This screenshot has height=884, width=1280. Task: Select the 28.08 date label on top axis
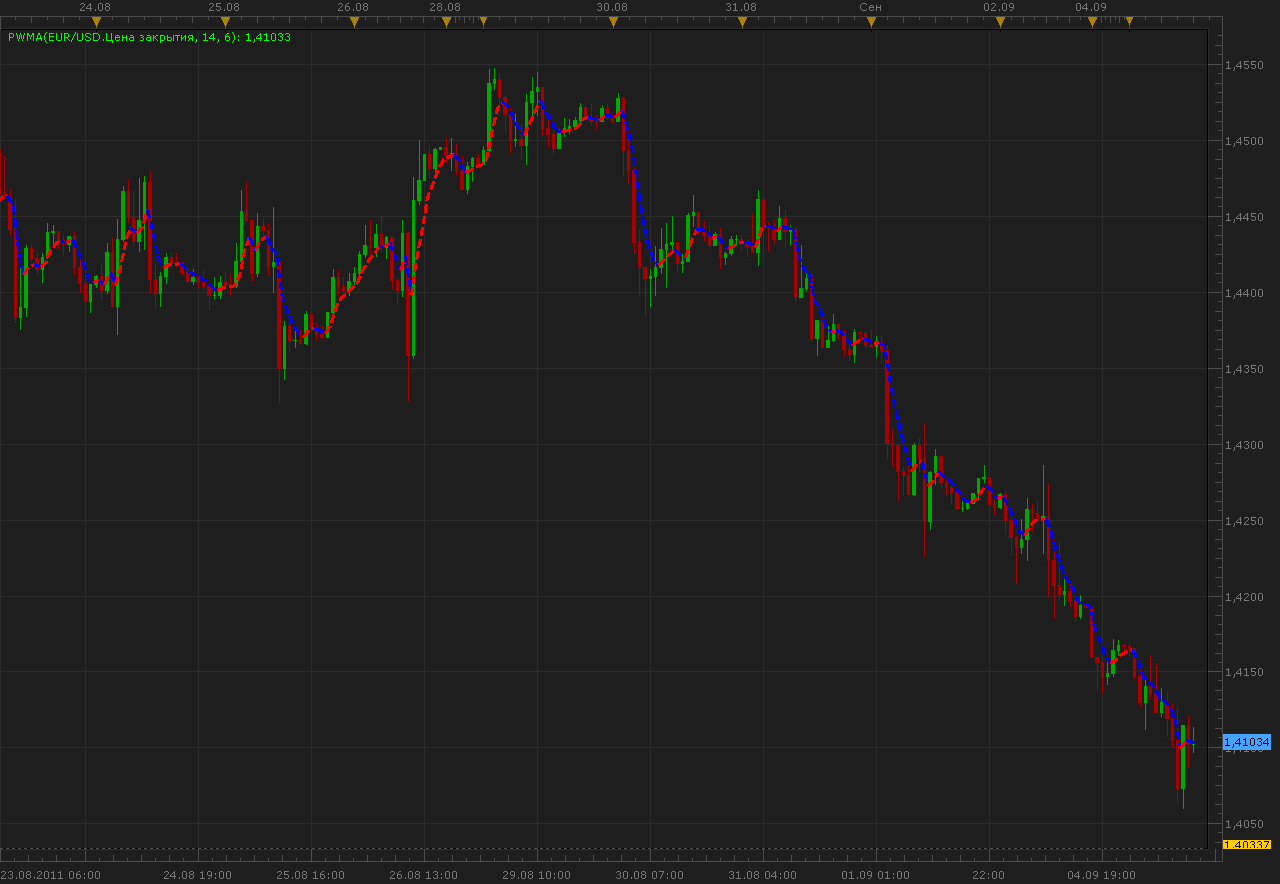click(x=445, y=7)
